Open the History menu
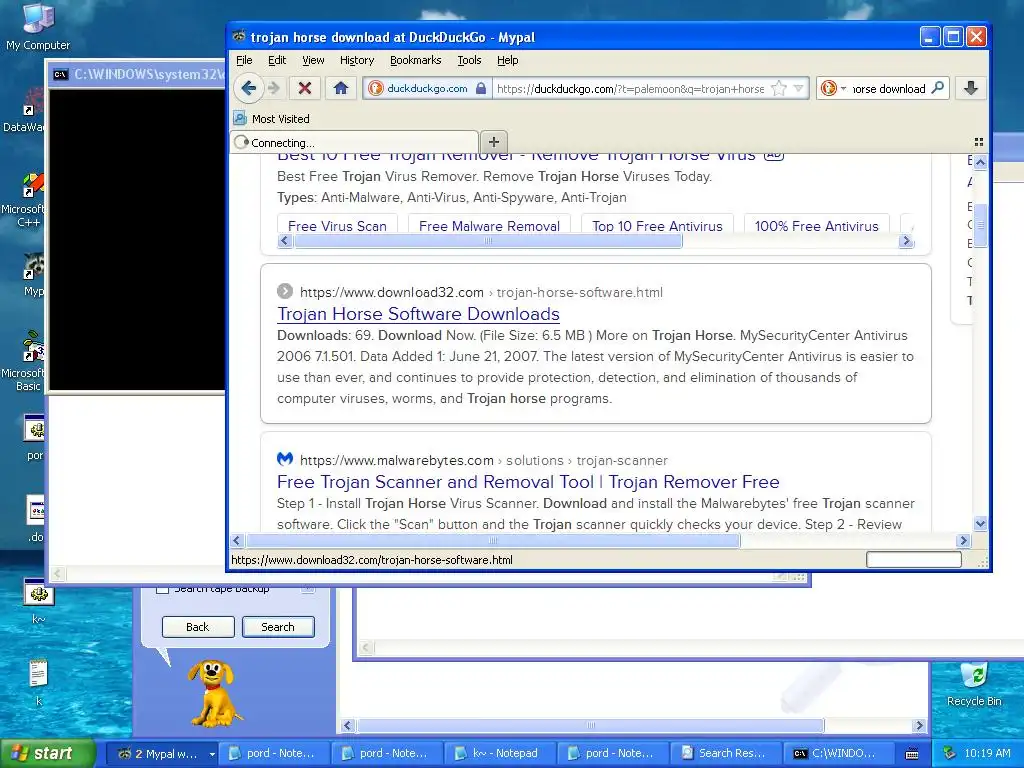This screenshot has width=1024, height=768. tap(357, 60)
